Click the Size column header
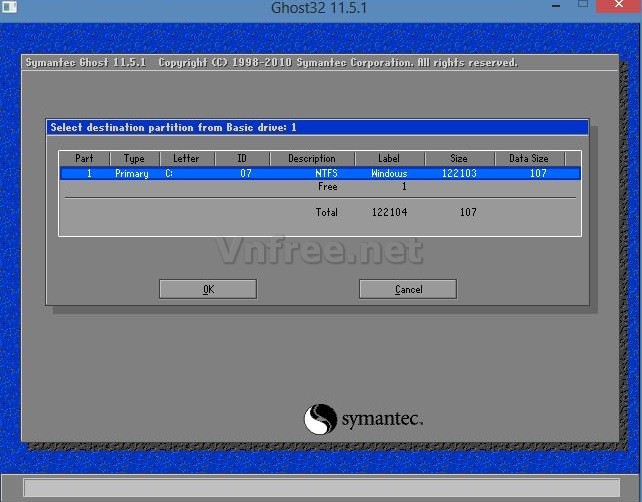The width and height of the screenshot is (642, 502). [x=459, y=158]
